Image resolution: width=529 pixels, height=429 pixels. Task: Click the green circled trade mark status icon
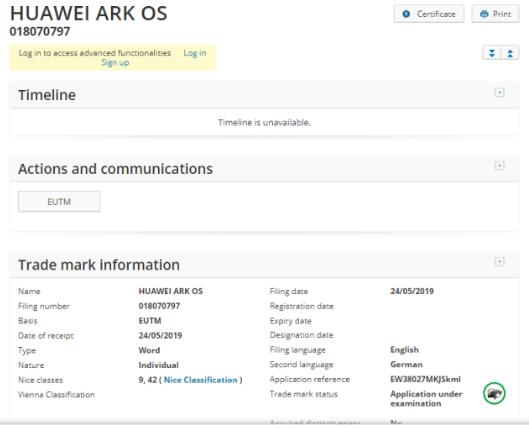click(x=494, y=393)
